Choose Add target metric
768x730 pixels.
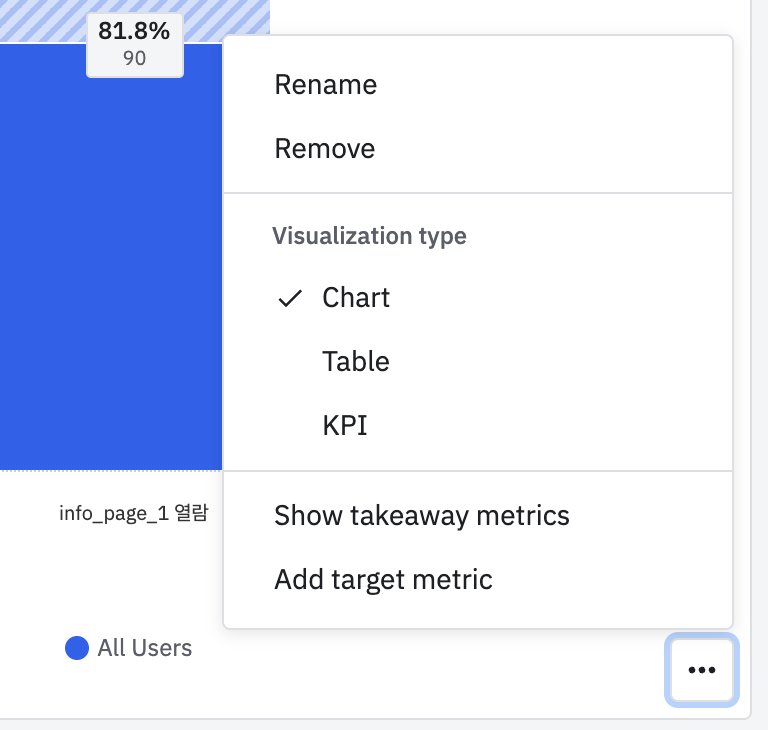point(478,579)
